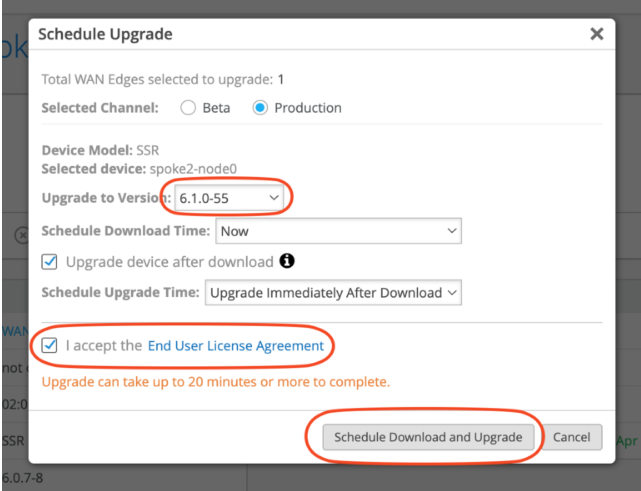Click Schedule Download and Upgrade button
The image size is (641, 491).
point(428,437)
